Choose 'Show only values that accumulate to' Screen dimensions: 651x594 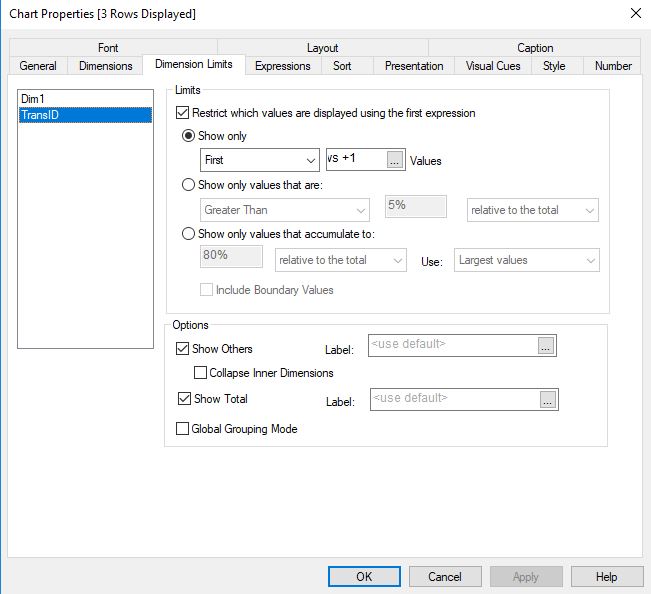coord(189,234)
